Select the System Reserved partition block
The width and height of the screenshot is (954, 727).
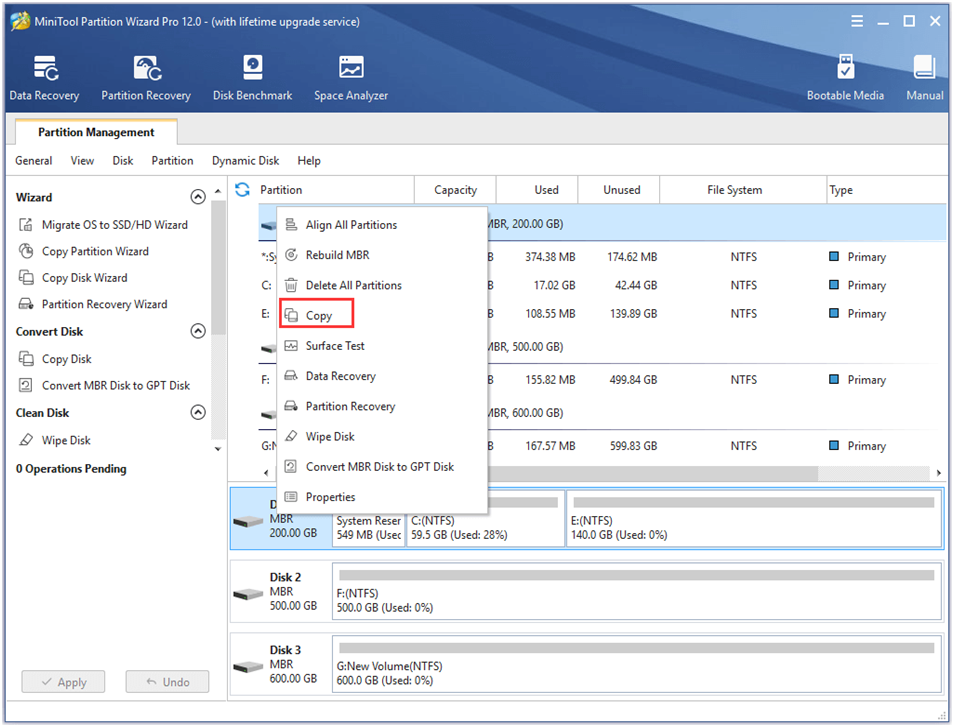[369, 528]
